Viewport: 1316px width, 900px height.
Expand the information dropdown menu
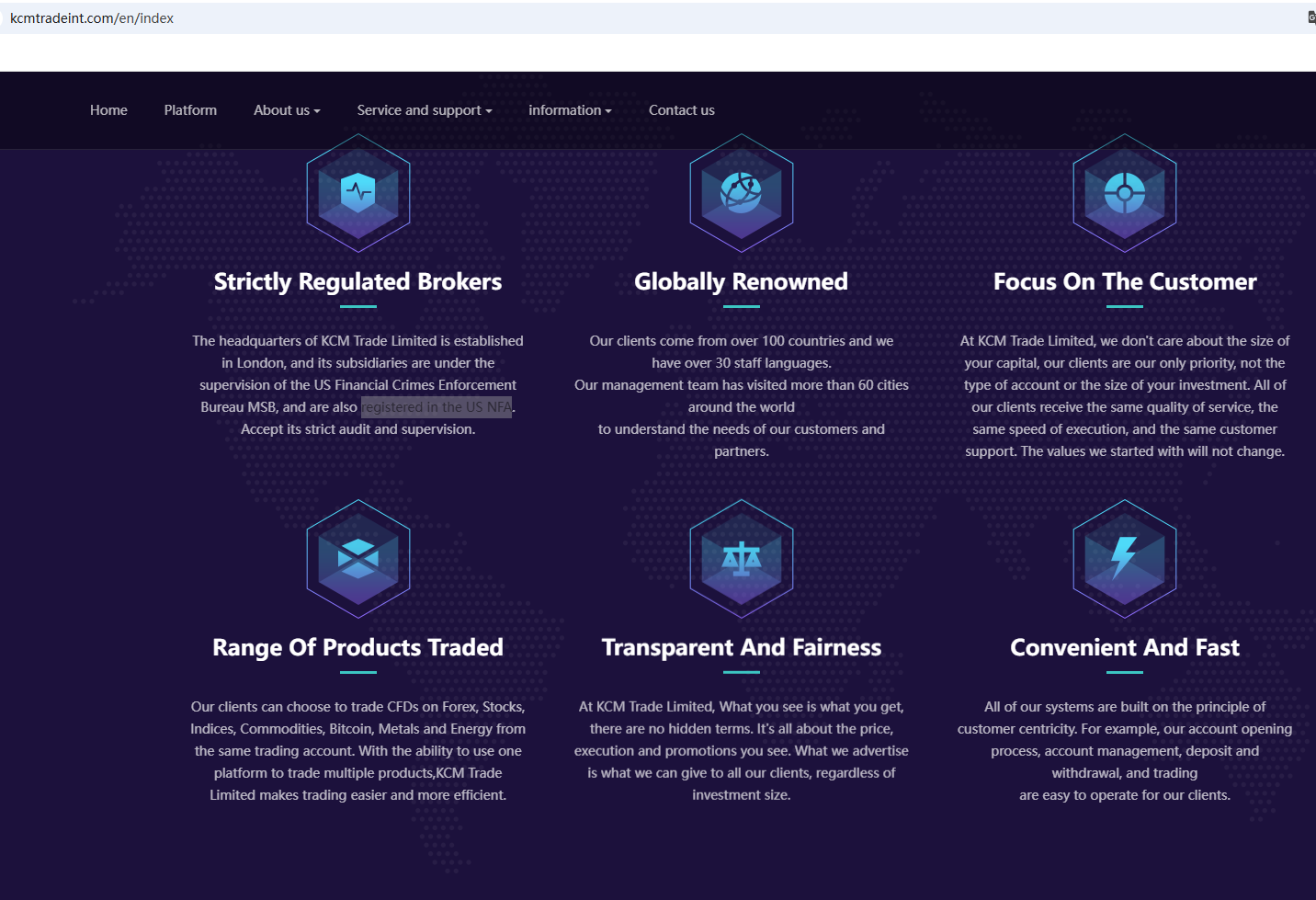570,110
